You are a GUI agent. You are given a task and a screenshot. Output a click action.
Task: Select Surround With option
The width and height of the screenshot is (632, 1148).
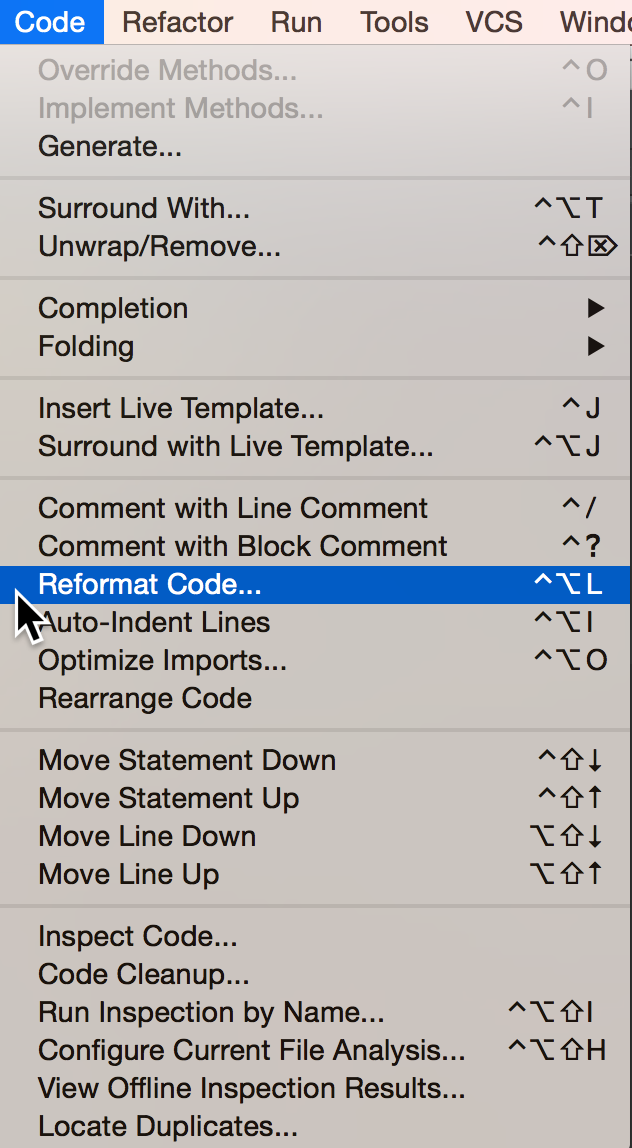[143, 208]
